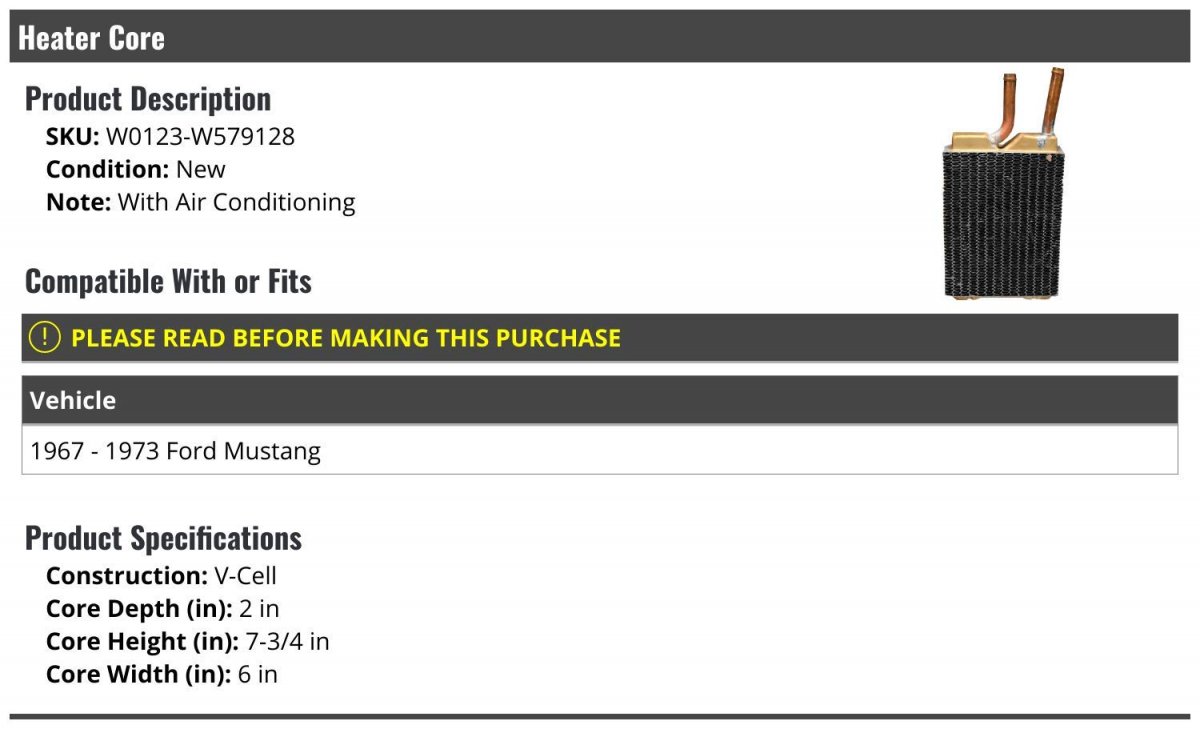Screen dimensions: 1200x729
Task: Click the 'With Air Conditioning' note text
Action: pos(236,202)
